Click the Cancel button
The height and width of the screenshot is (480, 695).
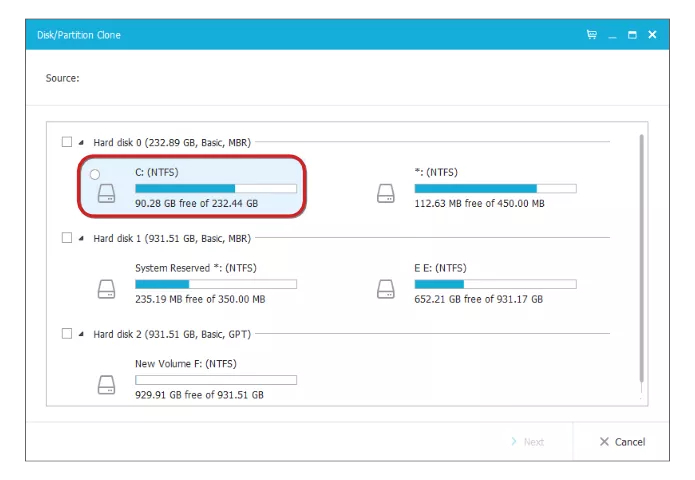tap(622, 442)
